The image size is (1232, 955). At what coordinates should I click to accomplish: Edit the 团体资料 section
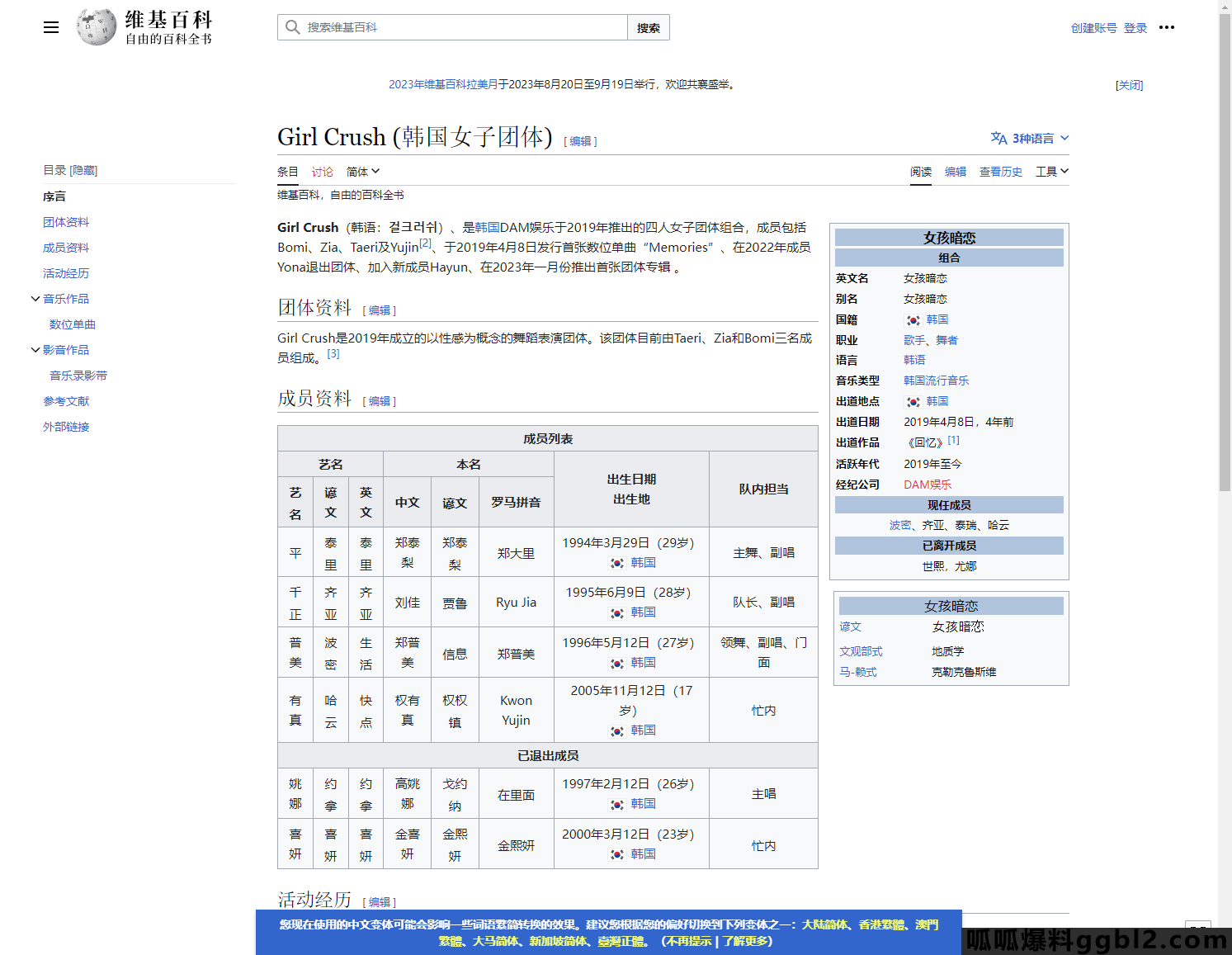[380, 310]
